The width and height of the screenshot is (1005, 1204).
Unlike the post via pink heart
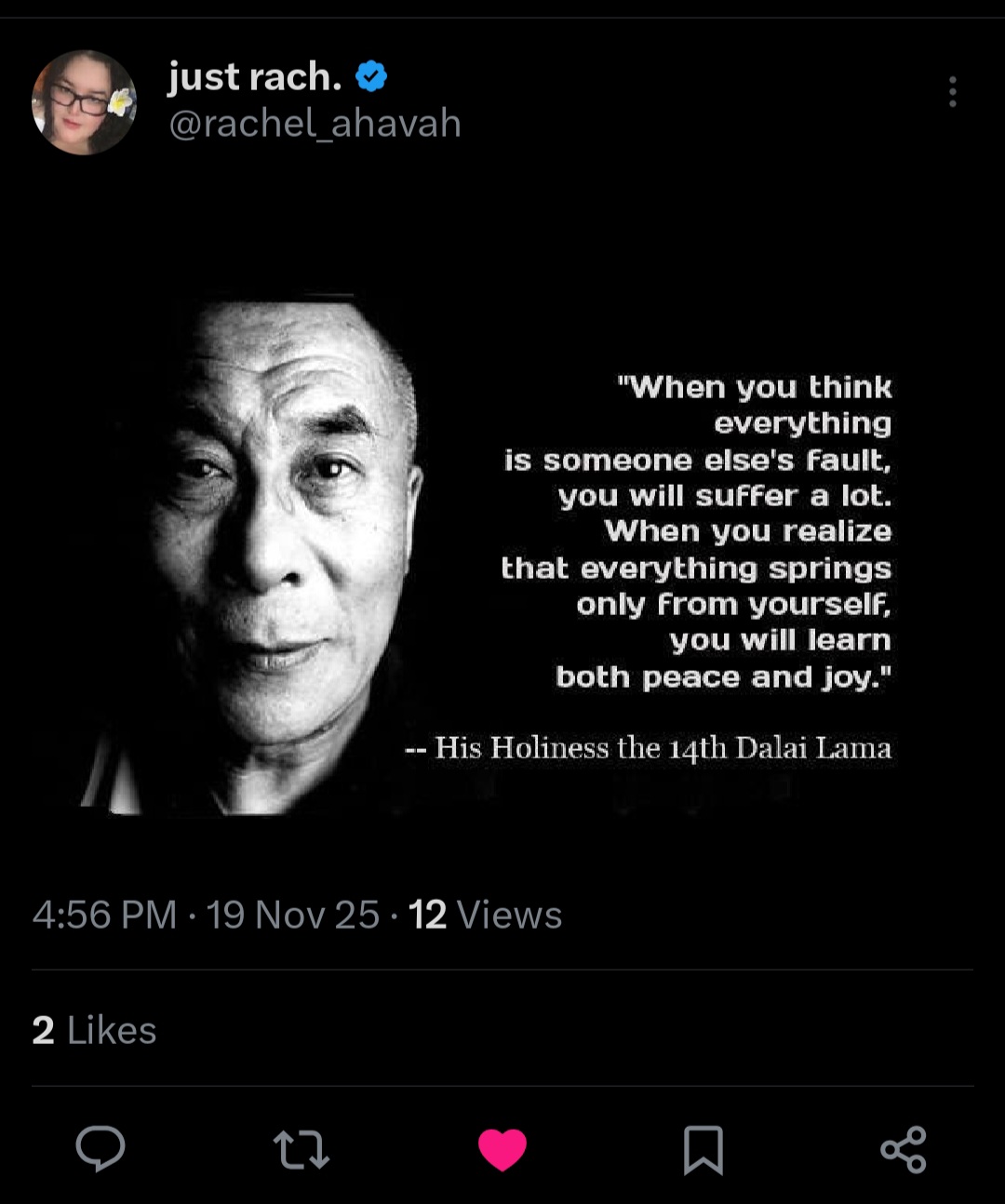click(502, 1150)
